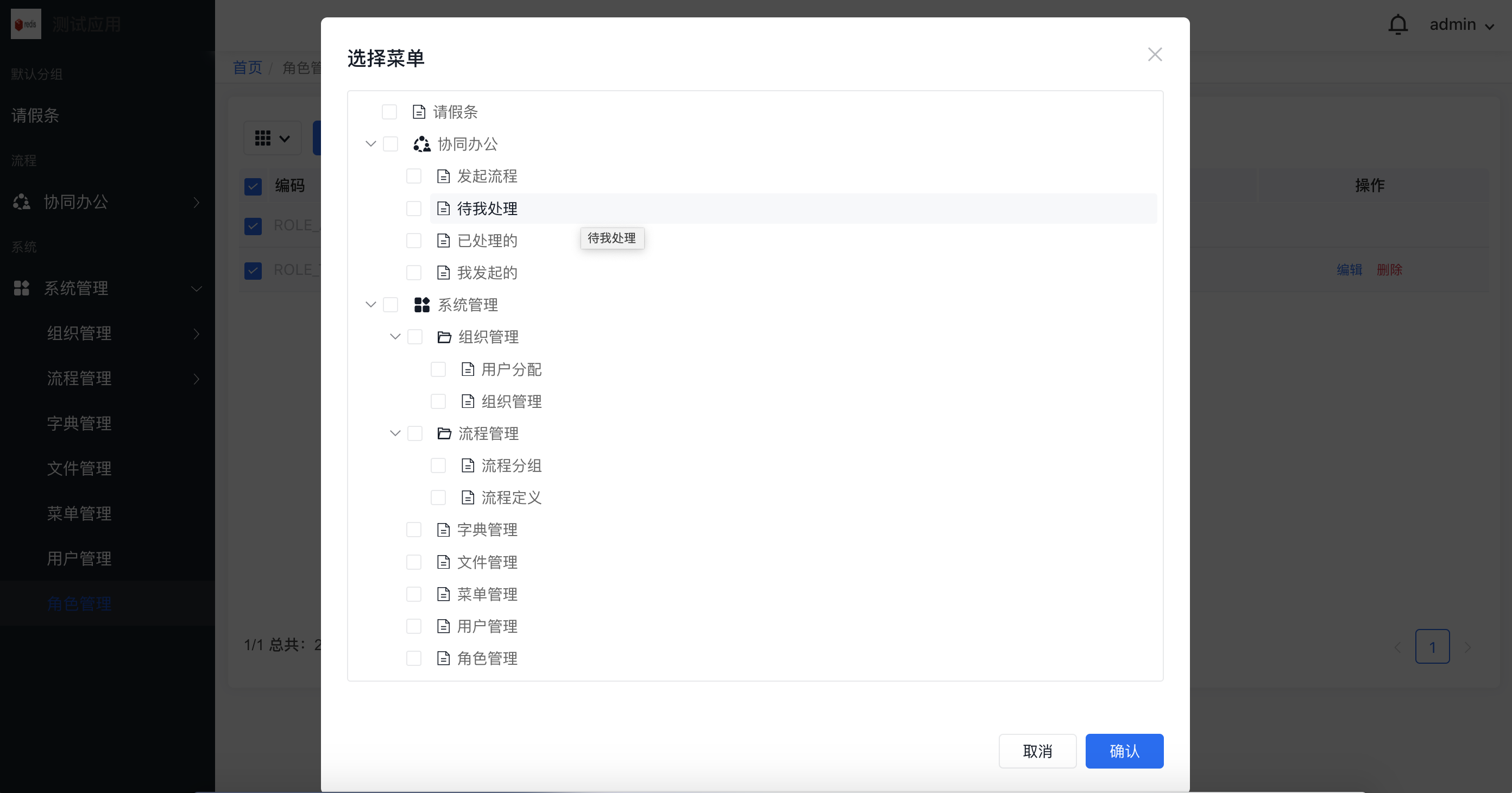This screenshot has width=1512, height=793.
Task: Select 字典管理 in the sidebar
Action: (x=79, y=423)
